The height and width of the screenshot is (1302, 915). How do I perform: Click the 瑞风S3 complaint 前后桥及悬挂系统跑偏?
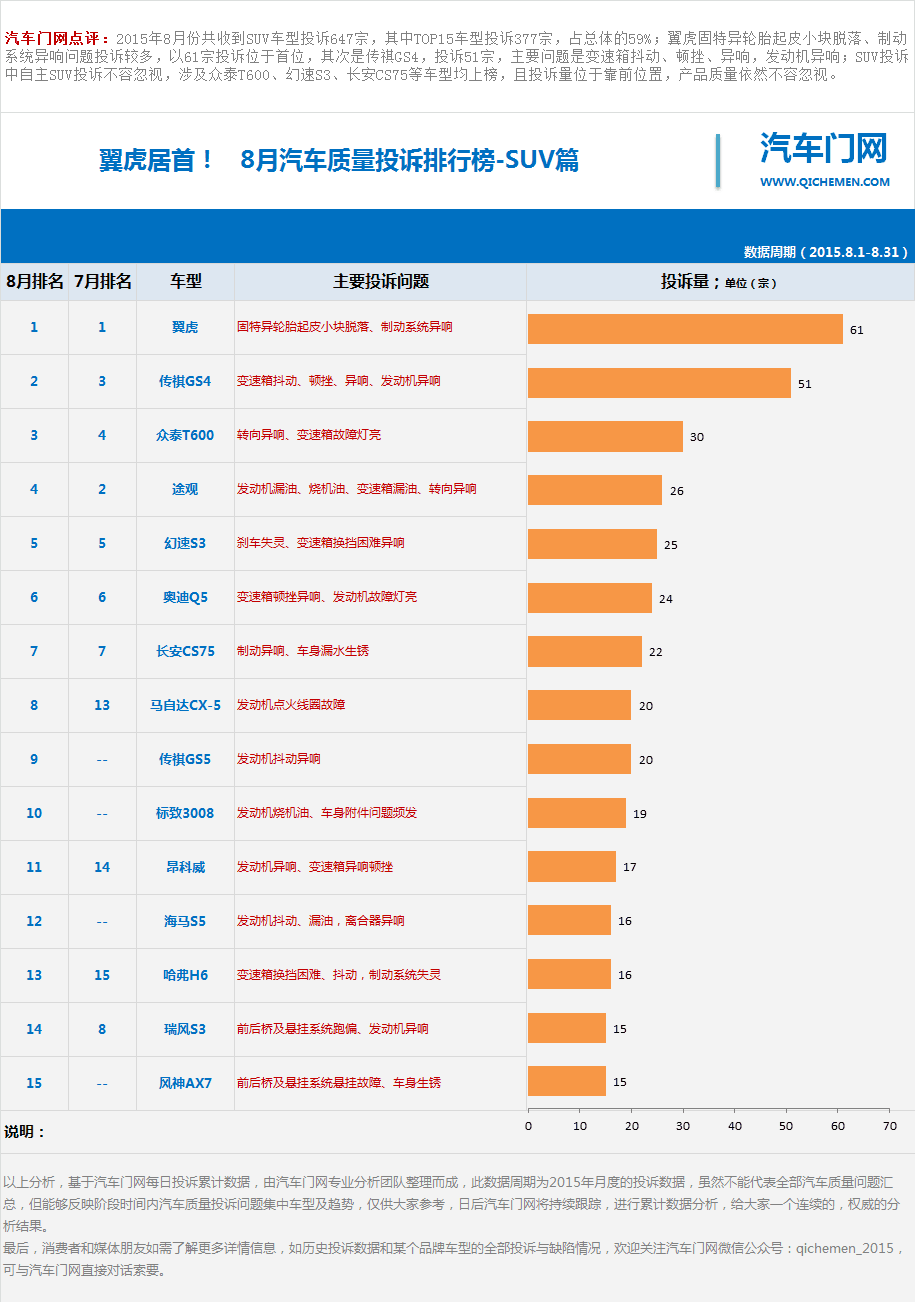tap(297, 1029)
